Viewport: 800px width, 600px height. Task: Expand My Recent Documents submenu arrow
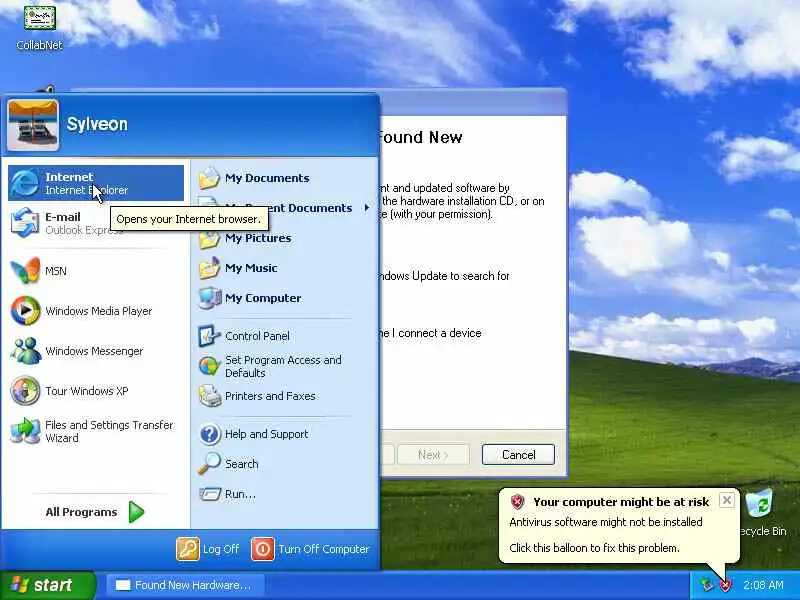click(x=366, y=208)
